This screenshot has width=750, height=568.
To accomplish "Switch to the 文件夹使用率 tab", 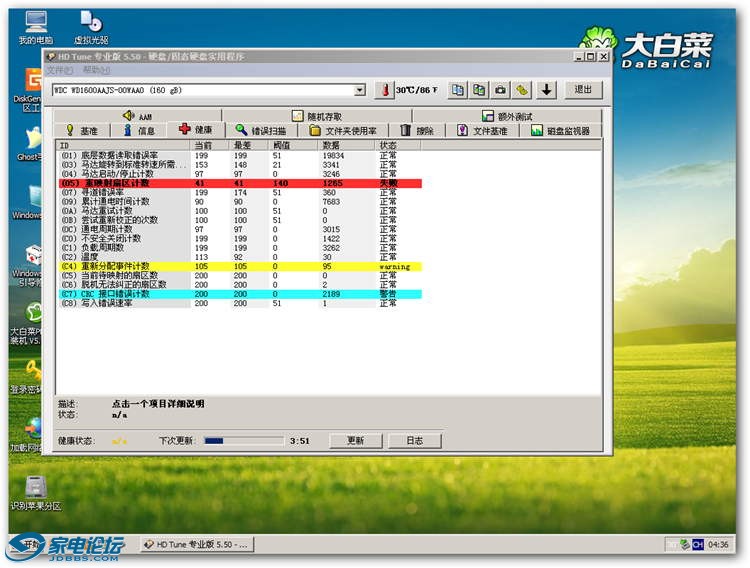I will click(343, 130).
